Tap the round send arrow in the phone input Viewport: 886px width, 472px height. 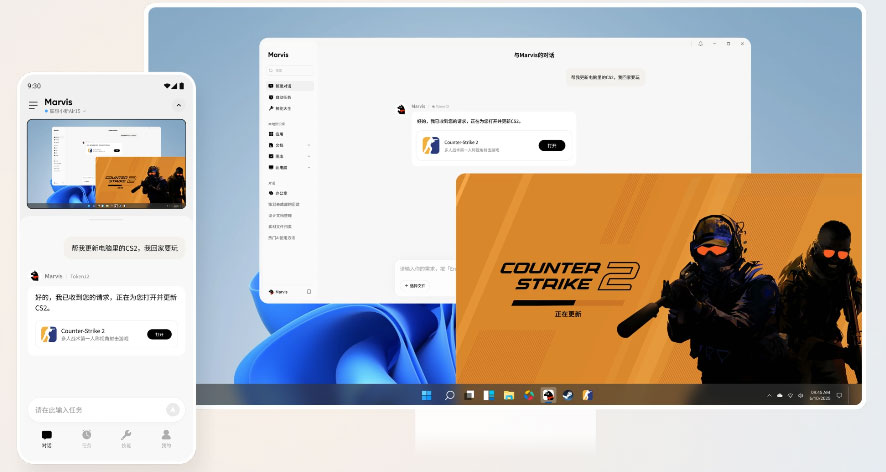173,410
